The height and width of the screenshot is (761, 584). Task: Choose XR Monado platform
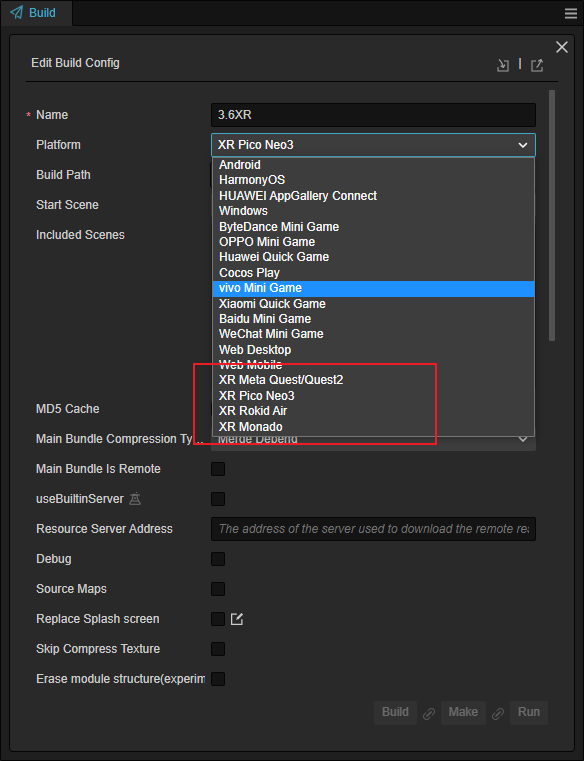tap(373, 427)
